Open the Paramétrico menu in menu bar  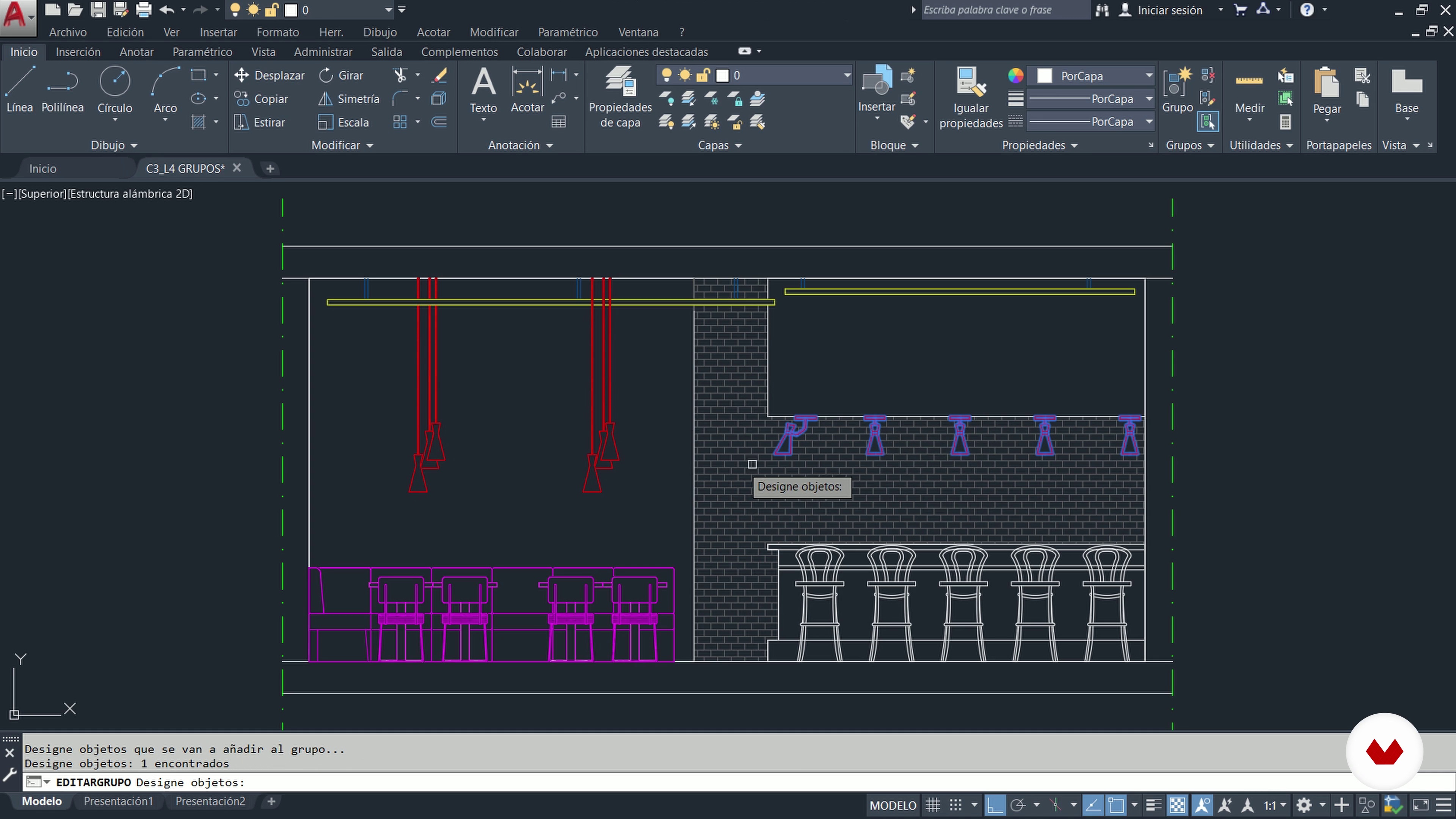[568, 32]
